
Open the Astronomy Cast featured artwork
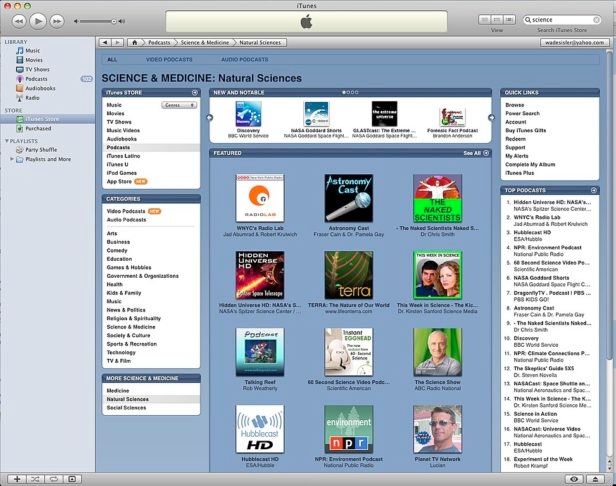pos(348,198)
